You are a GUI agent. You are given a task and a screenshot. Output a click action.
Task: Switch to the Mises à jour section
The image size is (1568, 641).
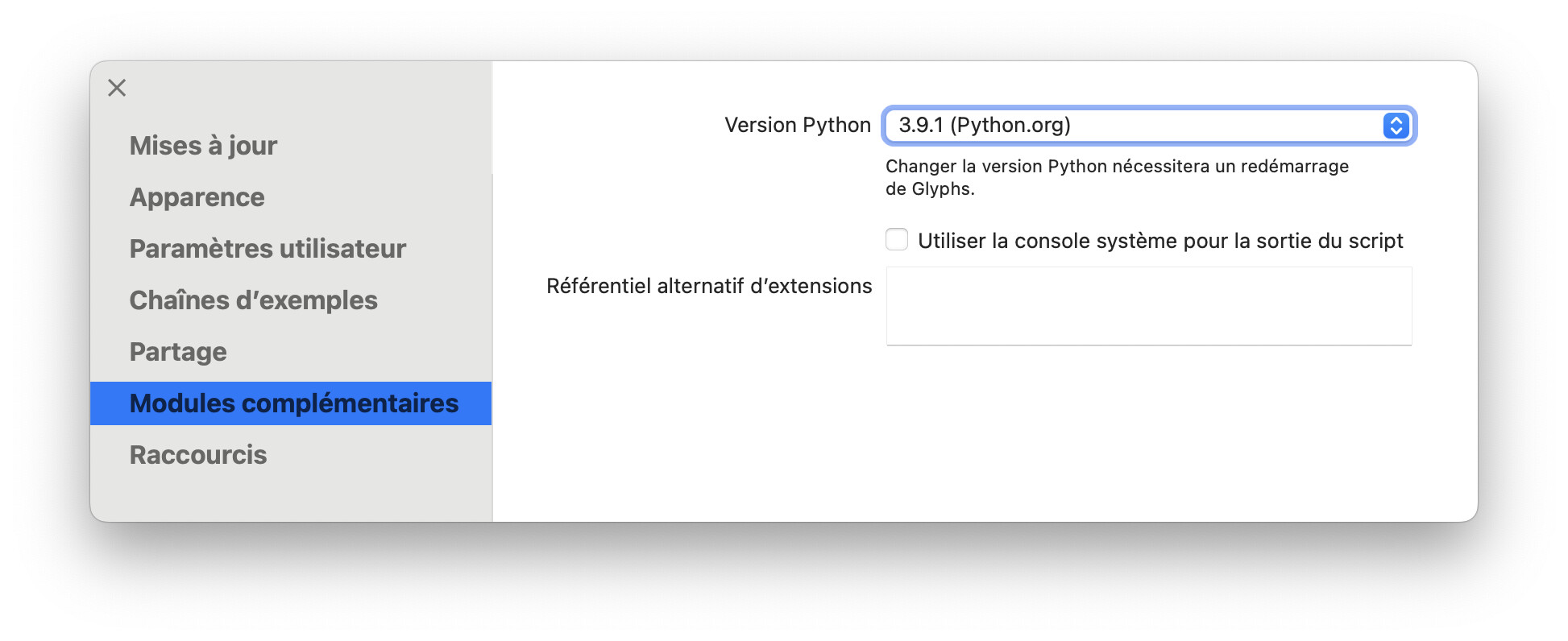click(x=203, y=146)
